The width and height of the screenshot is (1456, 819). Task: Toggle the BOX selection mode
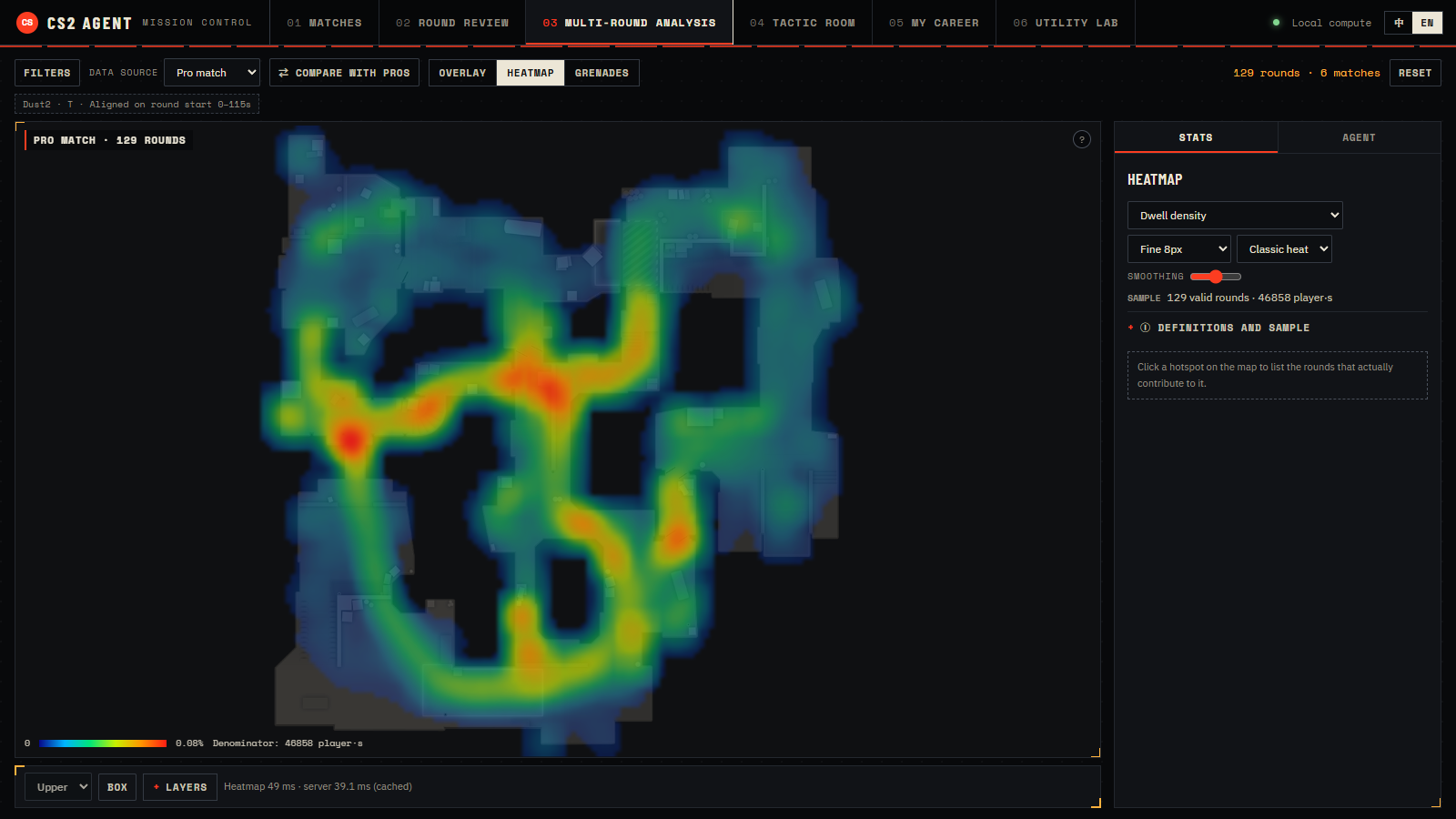tap(117, 787)
